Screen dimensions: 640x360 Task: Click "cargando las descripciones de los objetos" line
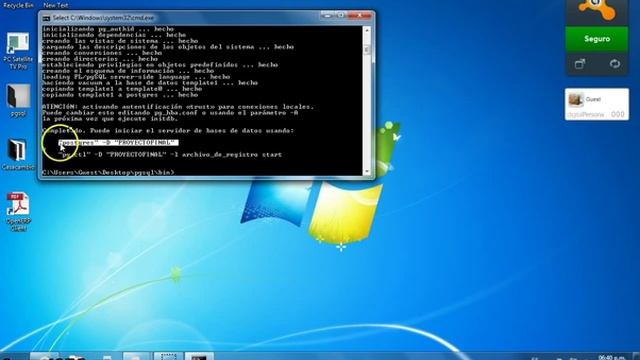pos(168,47)
